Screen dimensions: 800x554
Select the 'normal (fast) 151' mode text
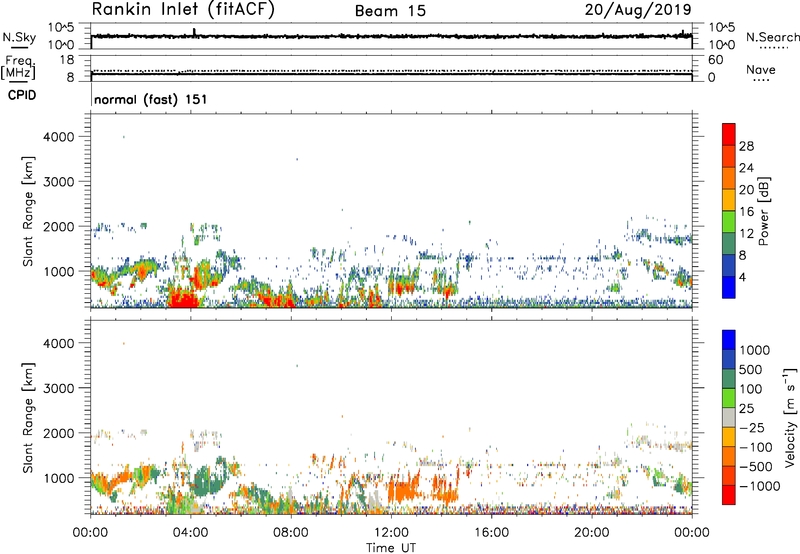151,99
